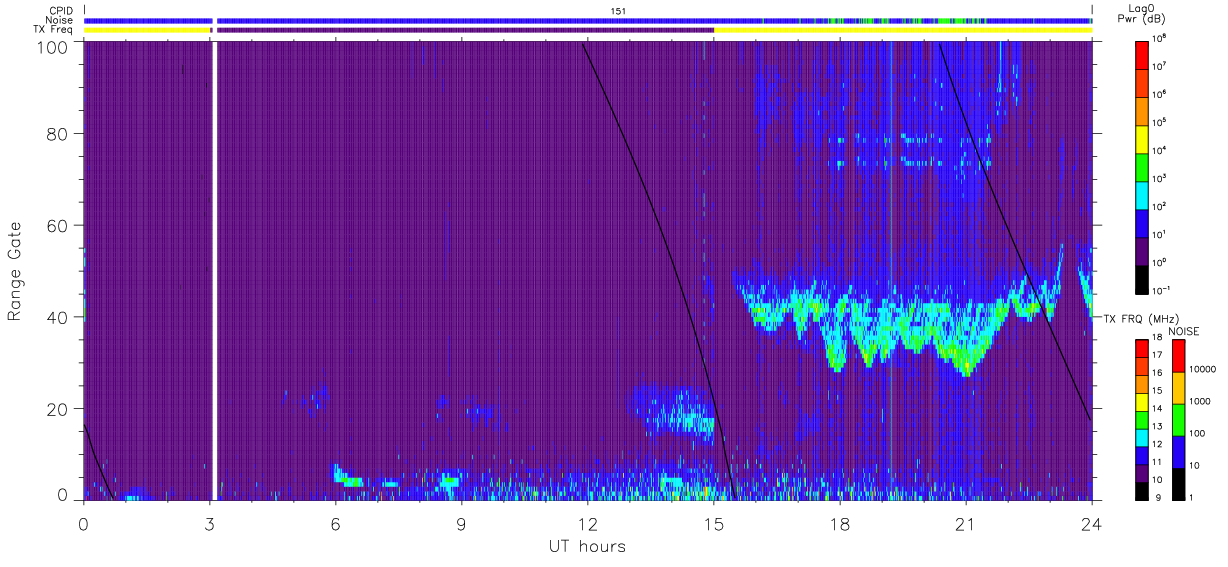
Task: Click the white data gap near 3 UT
Action: click(x=214, y=270)
